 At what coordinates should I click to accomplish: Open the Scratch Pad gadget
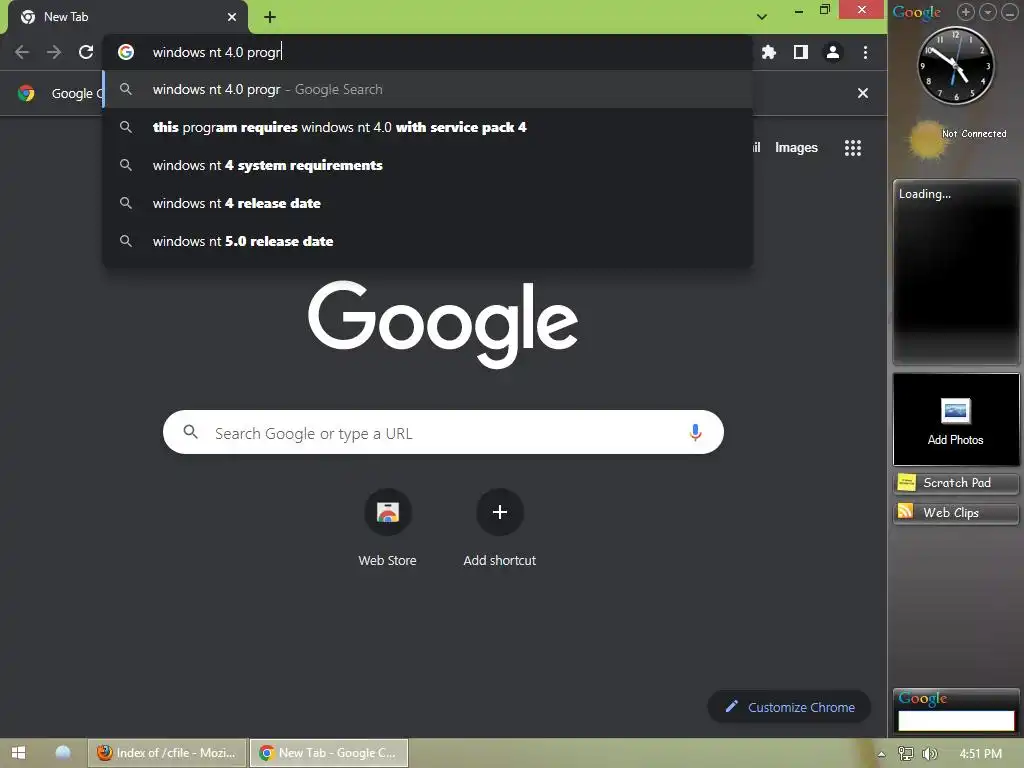955,483
